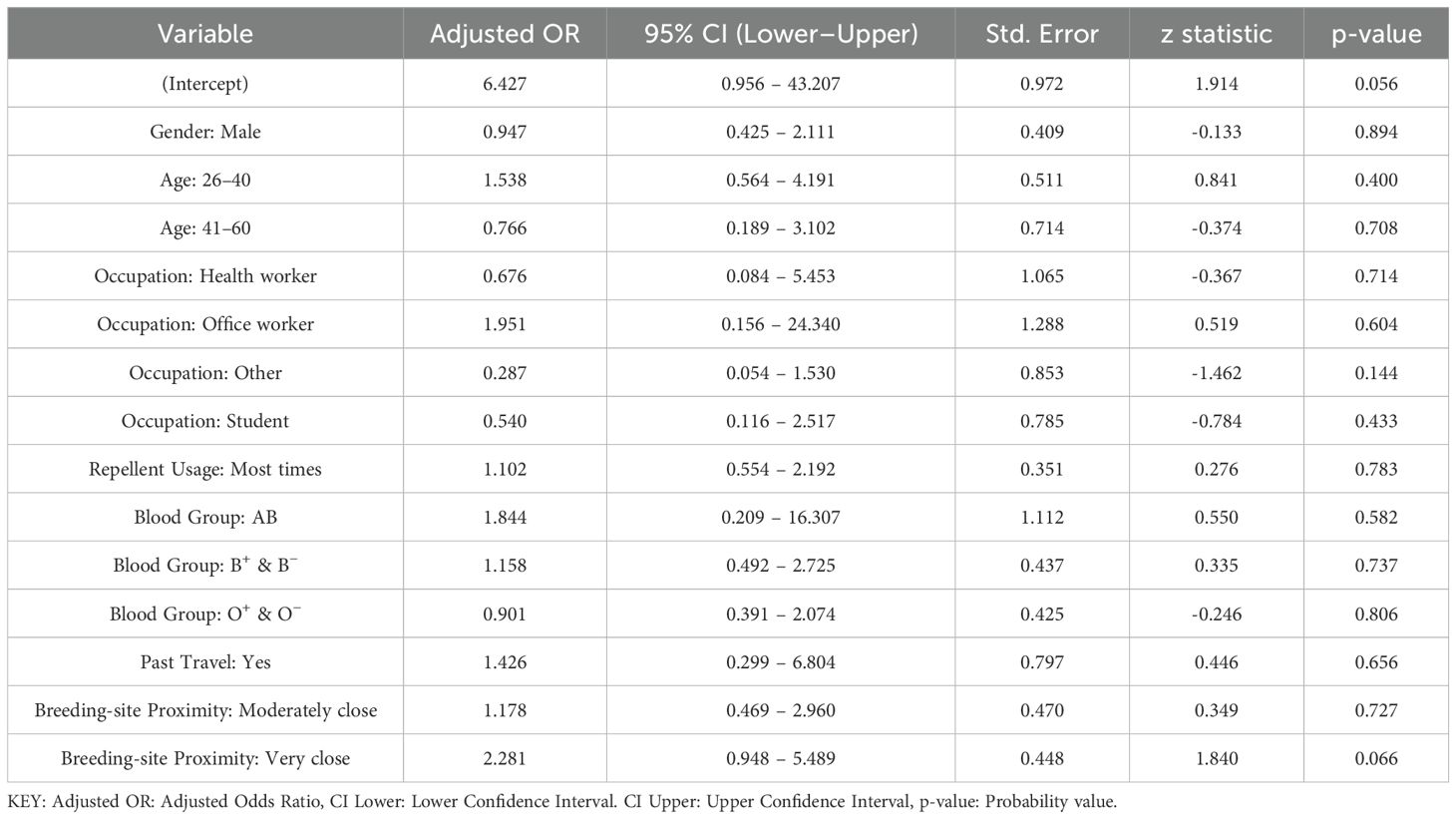The width and height of the screenshot is (1456, 819).
Task: Select the p-value column header
Action: [x=1376, y=34]
